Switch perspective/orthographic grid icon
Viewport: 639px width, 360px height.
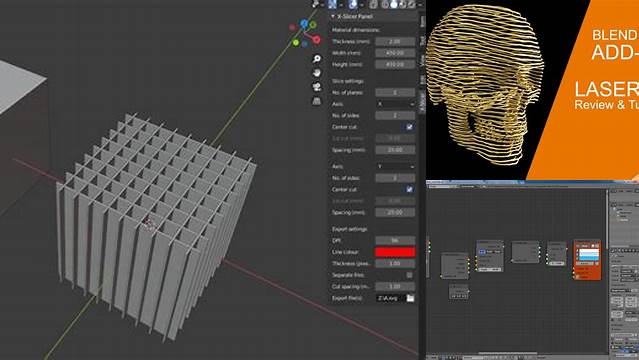[x=316, y=101]
